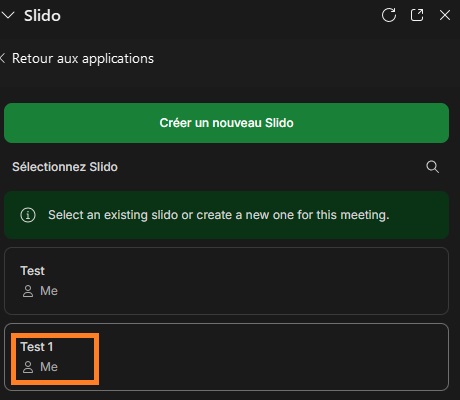This screenshot has height=400, width=460.
Task: Click Créer un nouveau Slido button
Action: click(x=226, y=123)
